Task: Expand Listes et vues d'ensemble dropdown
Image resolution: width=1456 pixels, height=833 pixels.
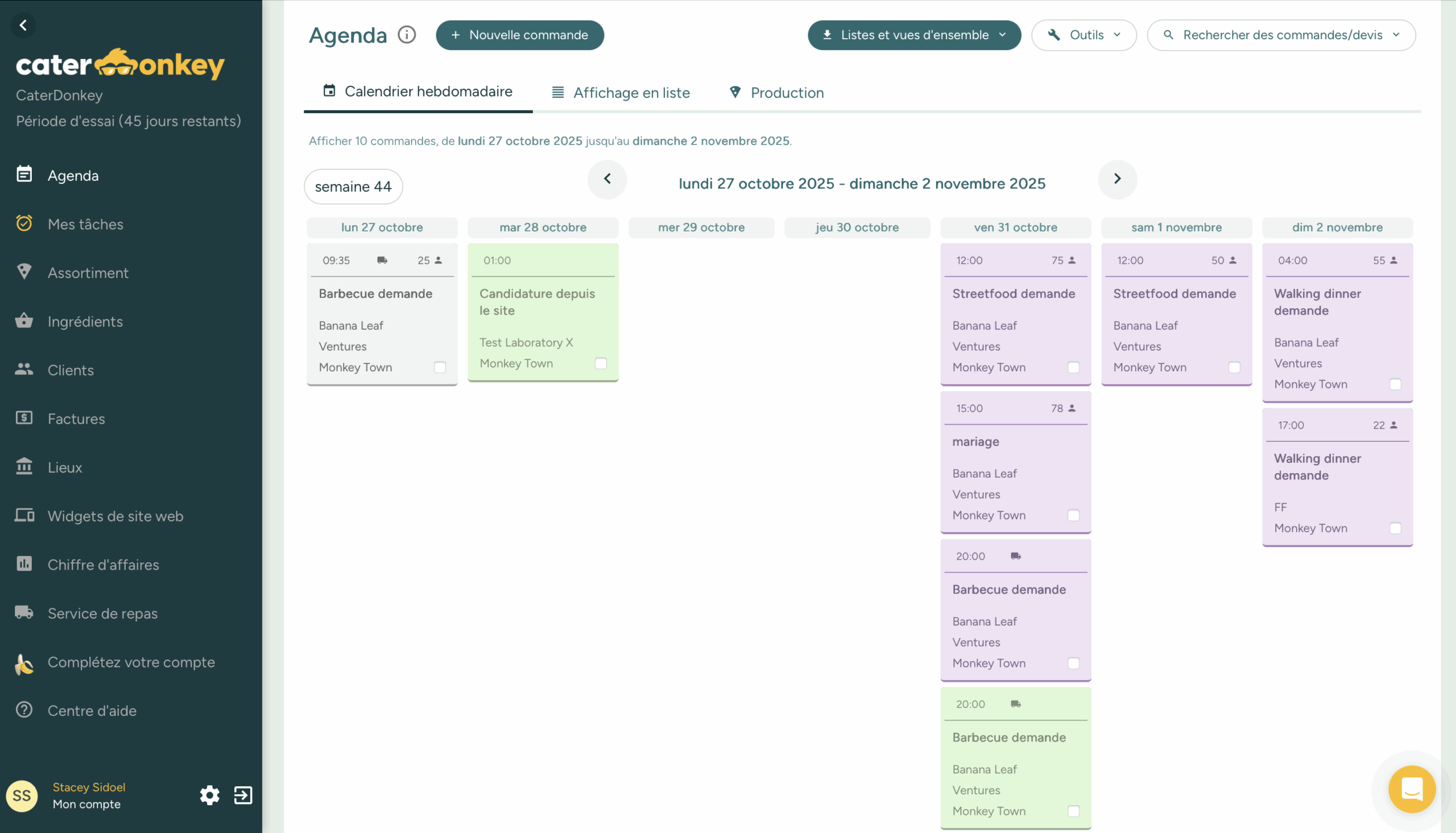Action: tap(913, 35)
